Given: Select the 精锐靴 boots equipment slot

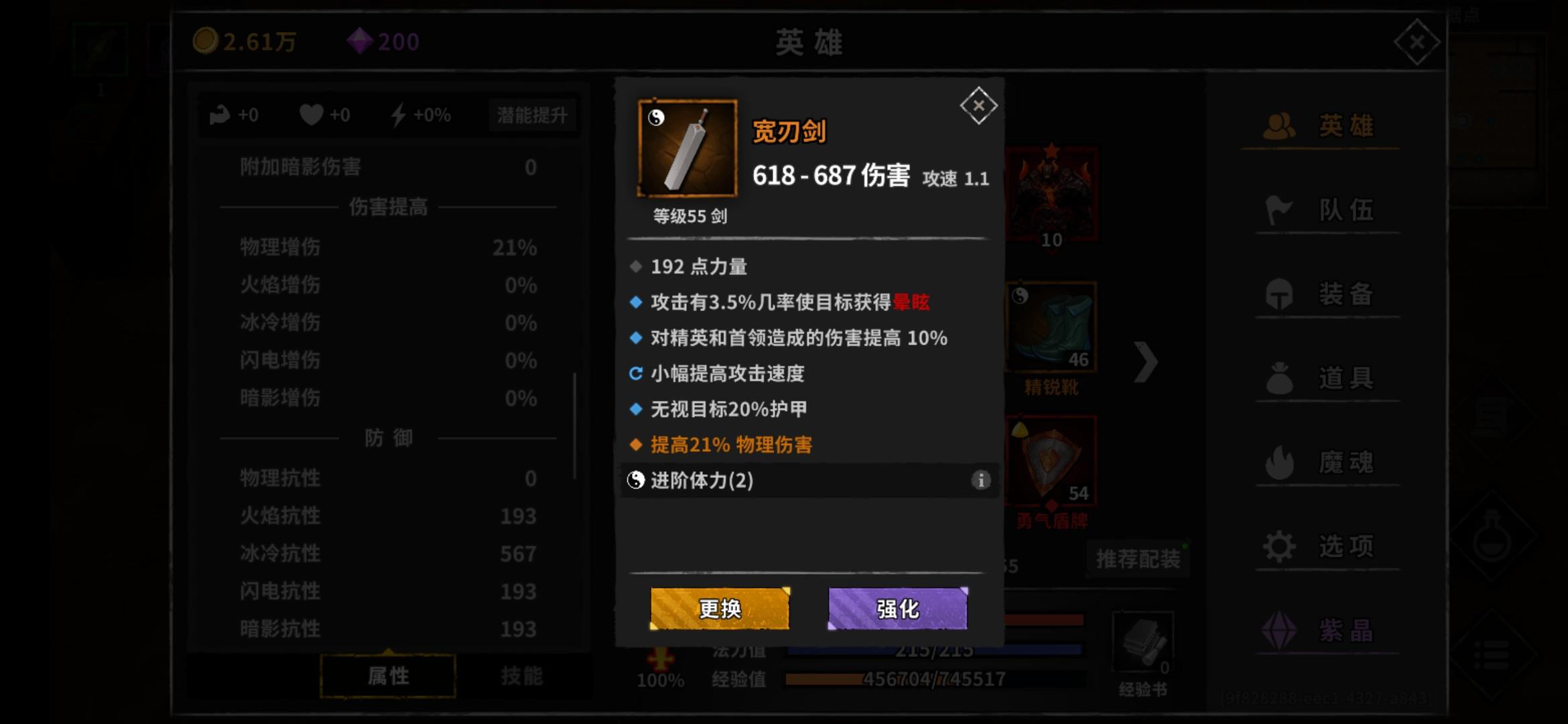Looking at the screenshot, I should 1051,327.
